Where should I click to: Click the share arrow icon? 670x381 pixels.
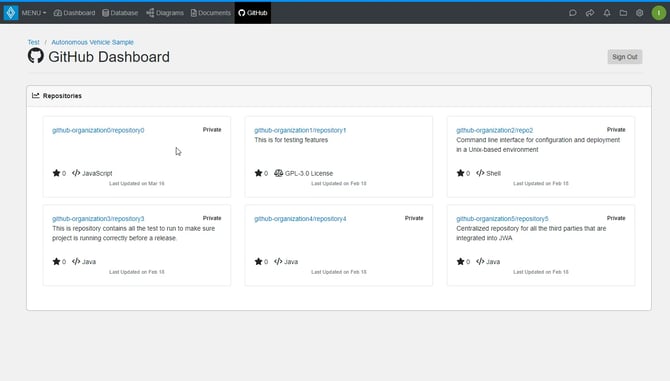coord(590,13)
